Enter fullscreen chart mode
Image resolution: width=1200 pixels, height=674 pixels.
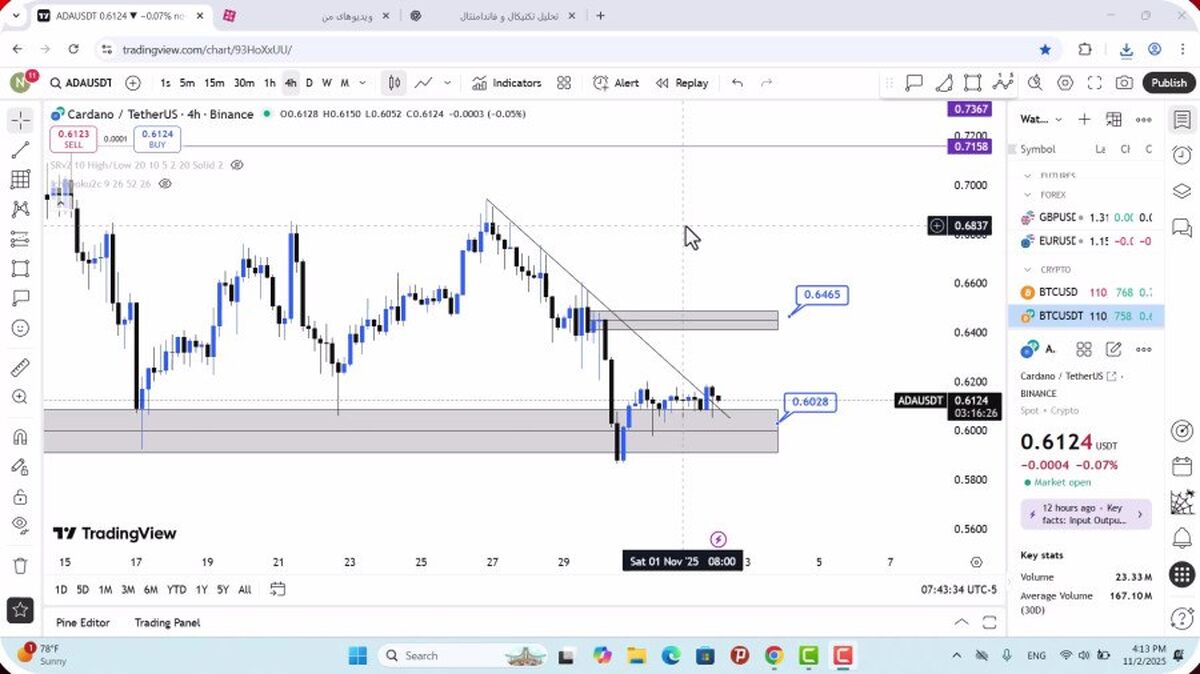click(x=1095, y=83)
